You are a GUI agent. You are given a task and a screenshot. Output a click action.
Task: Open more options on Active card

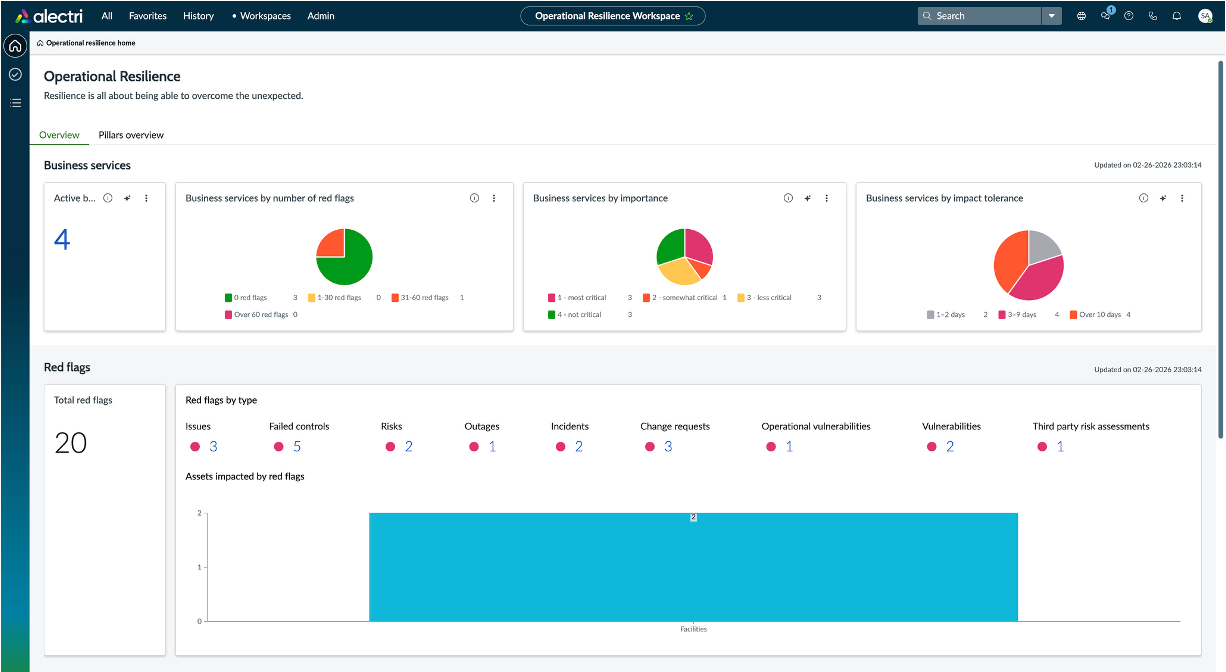pyautogui.click(x=146, y=198)
